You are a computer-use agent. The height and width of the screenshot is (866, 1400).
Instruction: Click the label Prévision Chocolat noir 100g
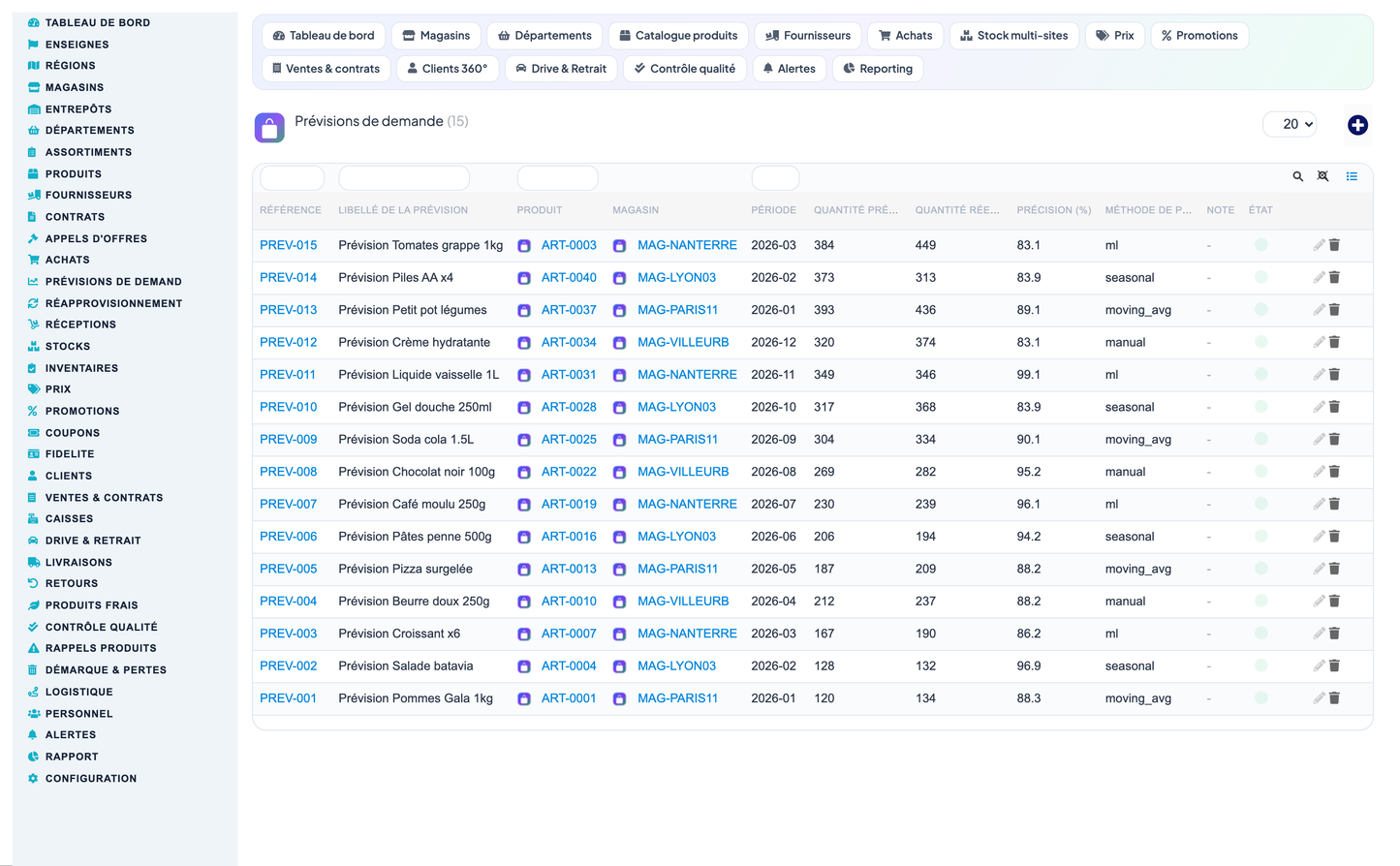(x=417, y=472)
